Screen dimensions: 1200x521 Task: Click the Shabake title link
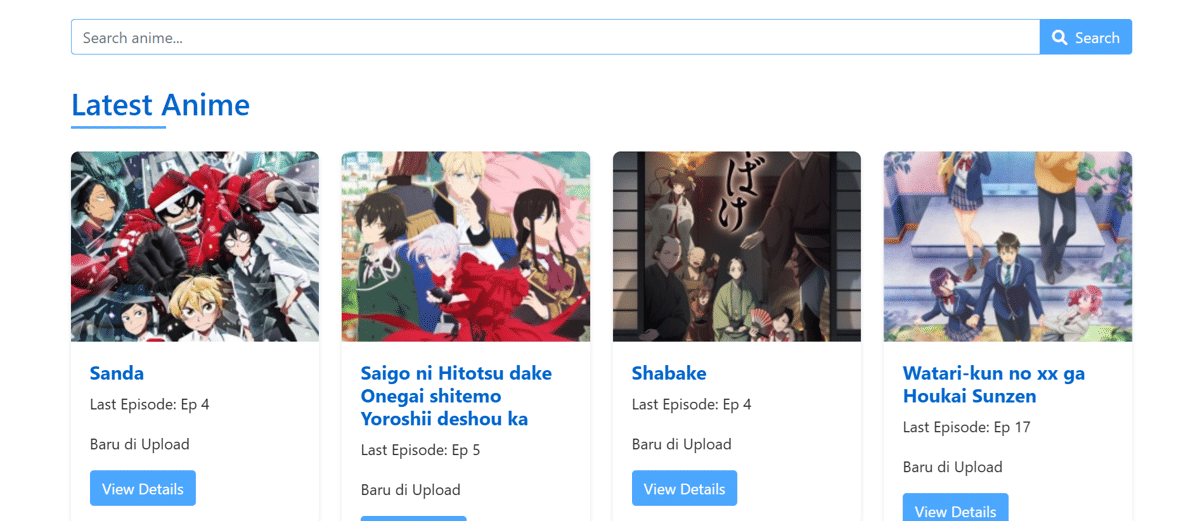(x=669, y=373)
